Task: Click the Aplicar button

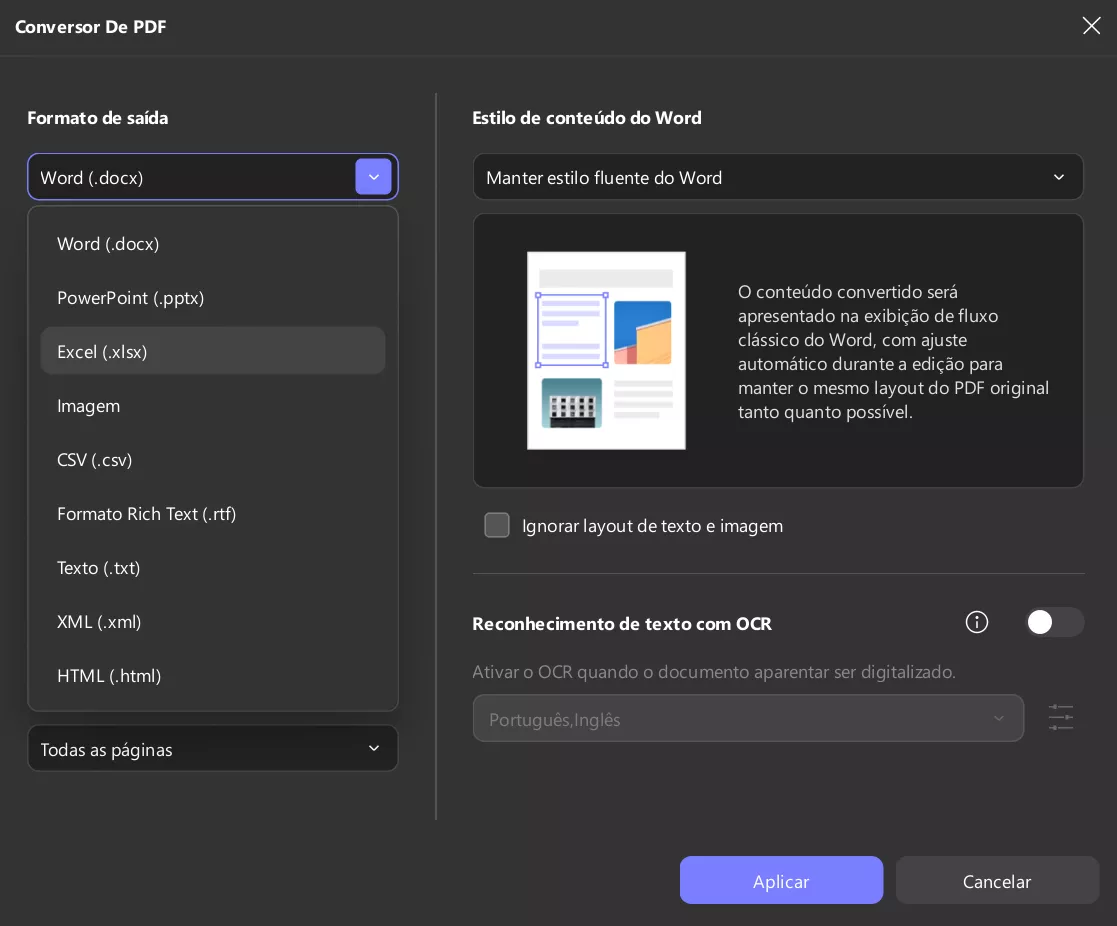Action: pyautogui.click(x=781, y=880)
